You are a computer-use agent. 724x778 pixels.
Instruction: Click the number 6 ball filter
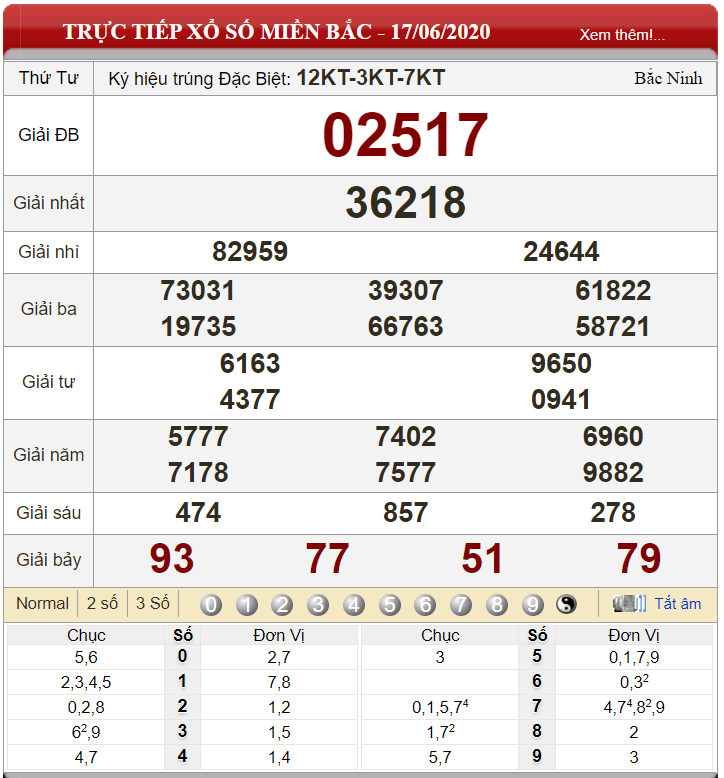[425, 605]
